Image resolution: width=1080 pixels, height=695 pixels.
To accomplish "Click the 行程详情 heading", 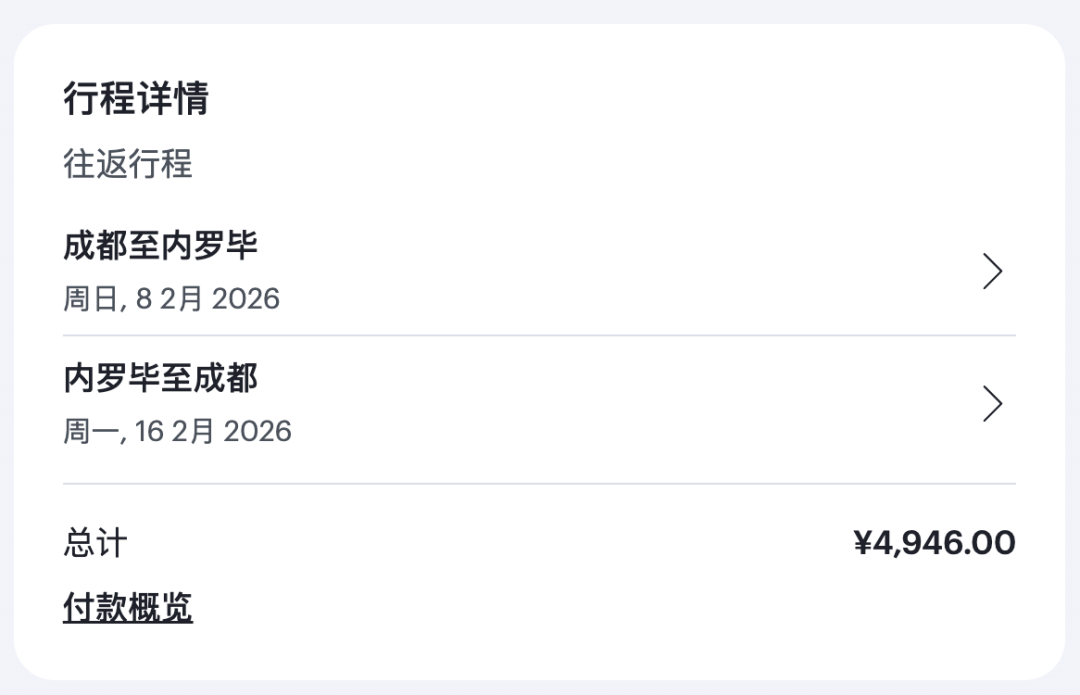I will [x=135, y=99].
